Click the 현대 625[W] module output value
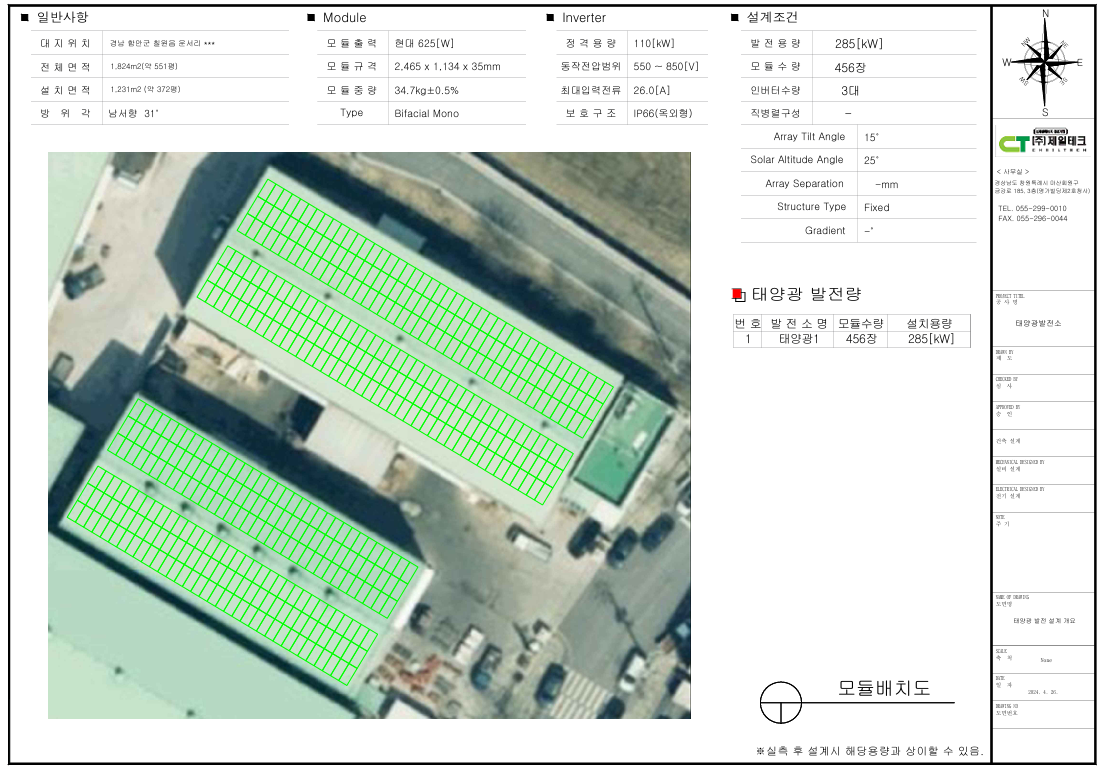This screenshot has height=772, width=1103. 425,43
